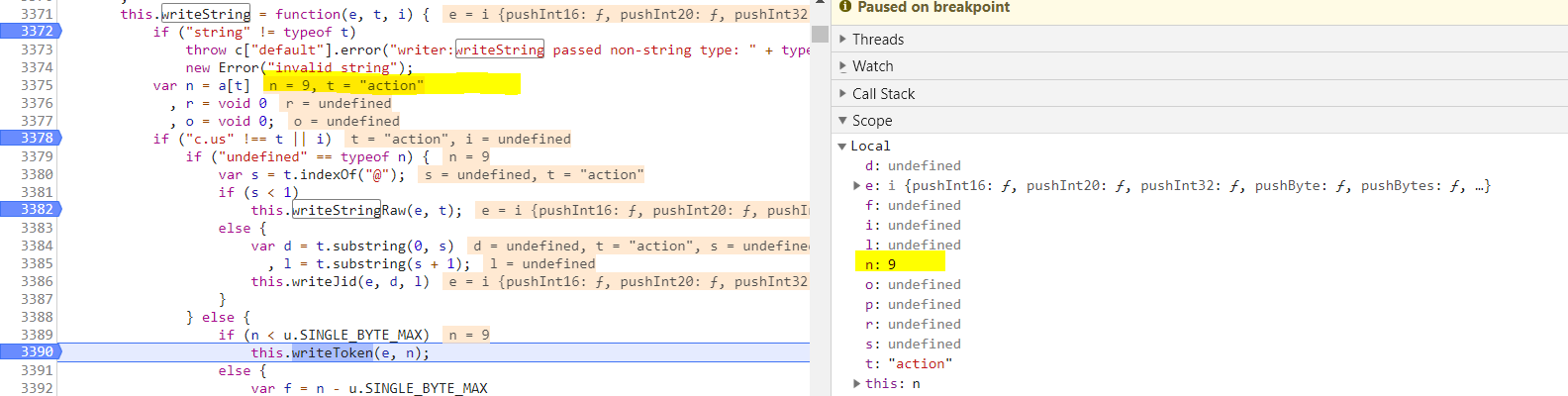1568x396 pixels.
Task: Toggle breakpoint on line 3382
Action: tap(31, 210)
